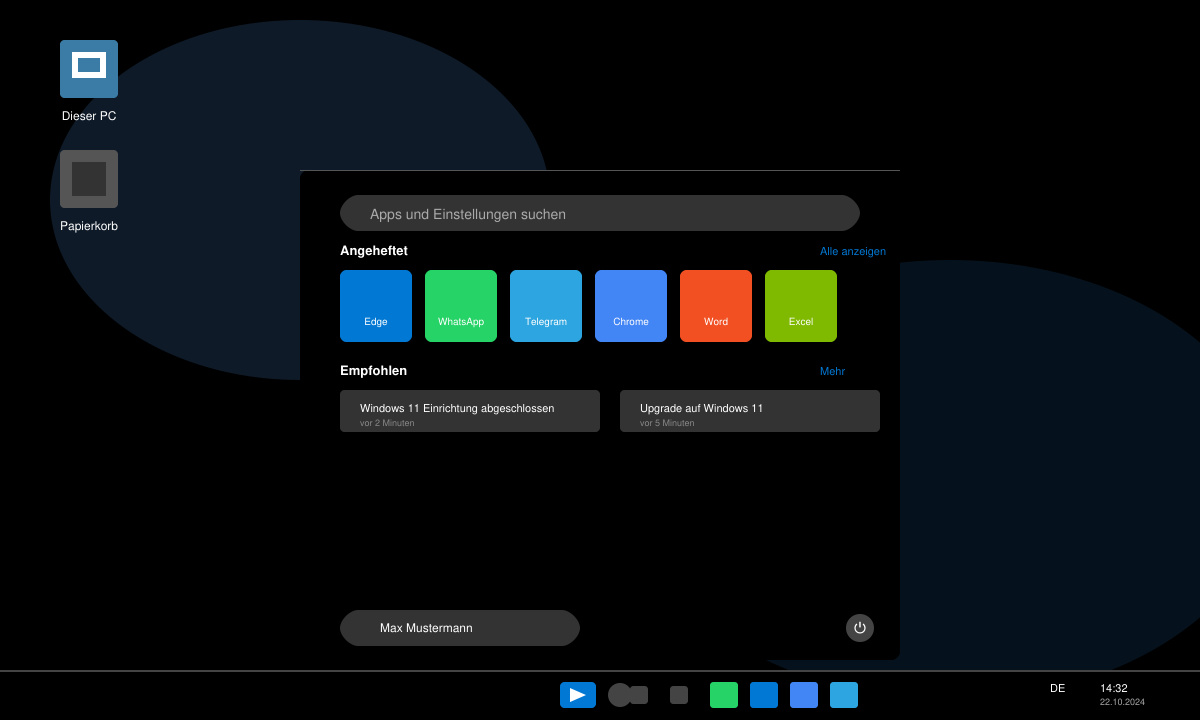The image size is (1200, 720).
Task: Open the Word pinned app
Action: pyautogui.click(x=716, y=306)
